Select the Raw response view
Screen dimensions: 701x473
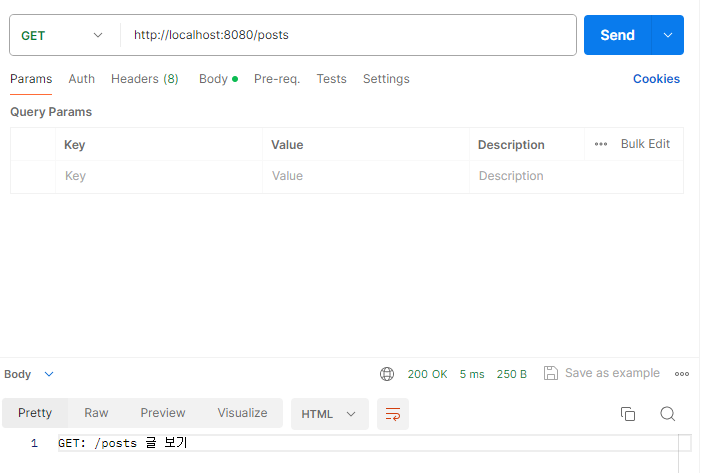(96, 413)
